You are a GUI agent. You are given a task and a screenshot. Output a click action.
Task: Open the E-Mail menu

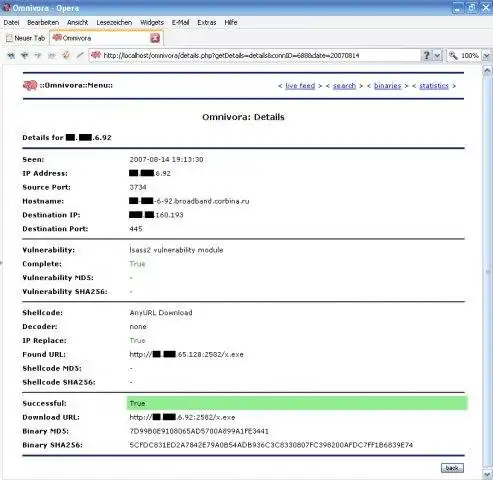180,22
